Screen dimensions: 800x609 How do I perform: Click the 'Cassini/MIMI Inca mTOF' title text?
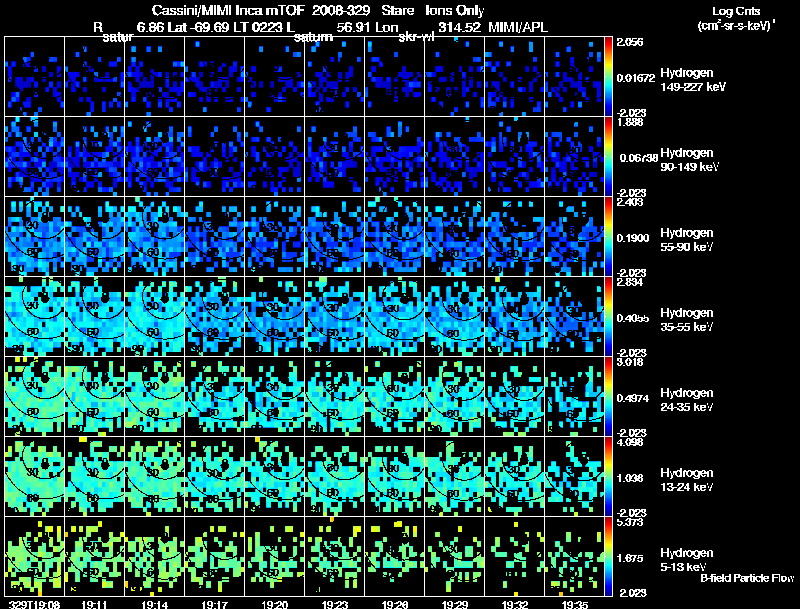tap(228, 11)
